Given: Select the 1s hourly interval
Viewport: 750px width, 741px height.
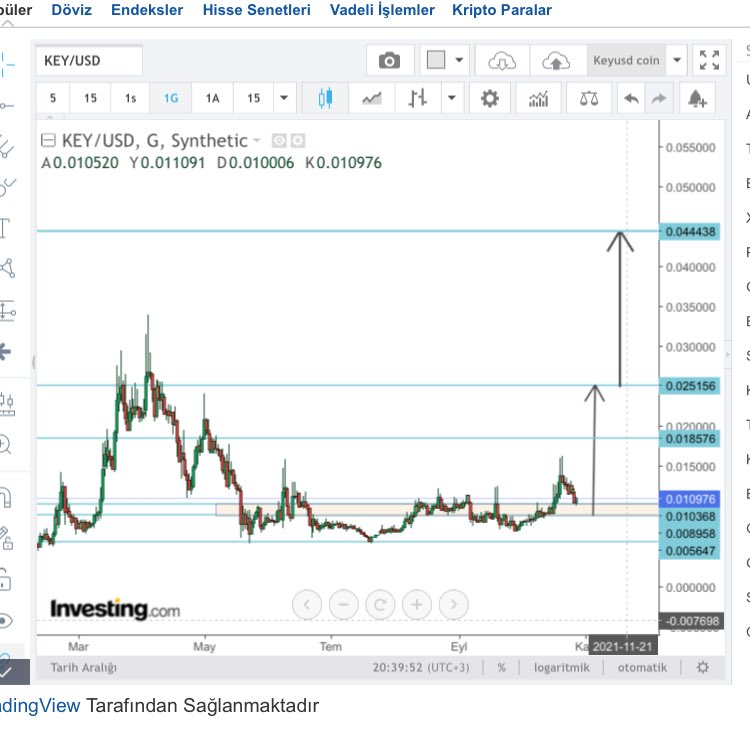Looking at the screenshot, I should [130, 98].
